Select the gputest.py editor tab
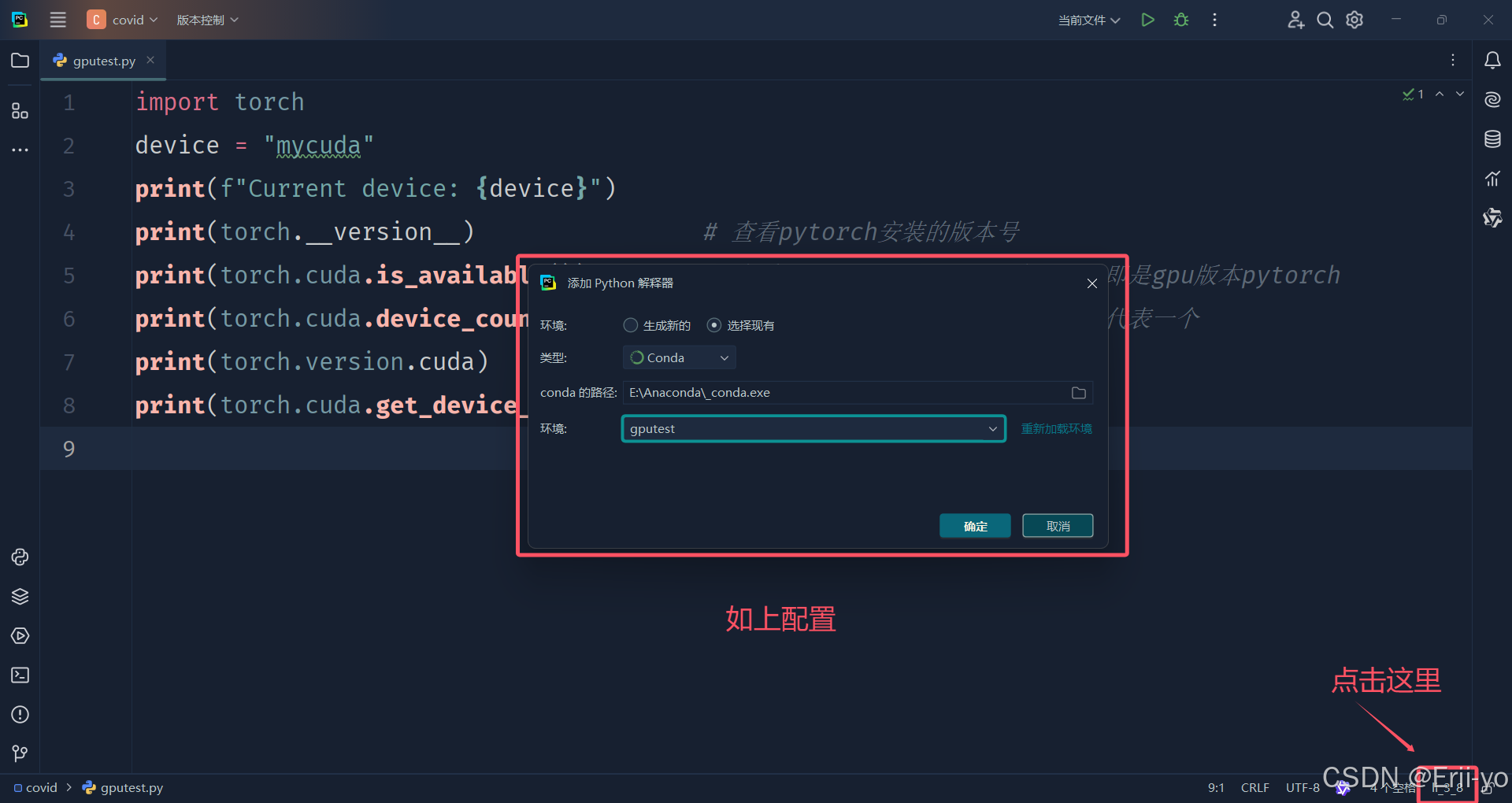The image size is (1512, 803). pos(102,60)
